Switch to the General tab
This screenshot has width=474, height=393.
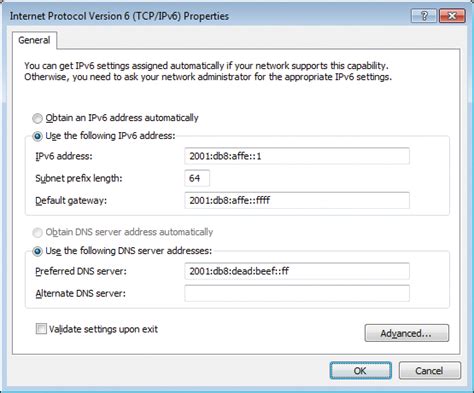(34, 40)
